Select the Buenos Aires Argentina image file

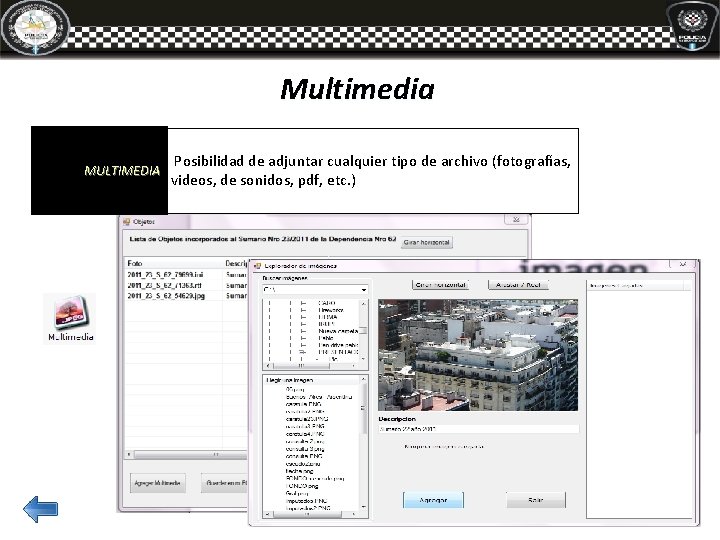click(x=319, y=397)
